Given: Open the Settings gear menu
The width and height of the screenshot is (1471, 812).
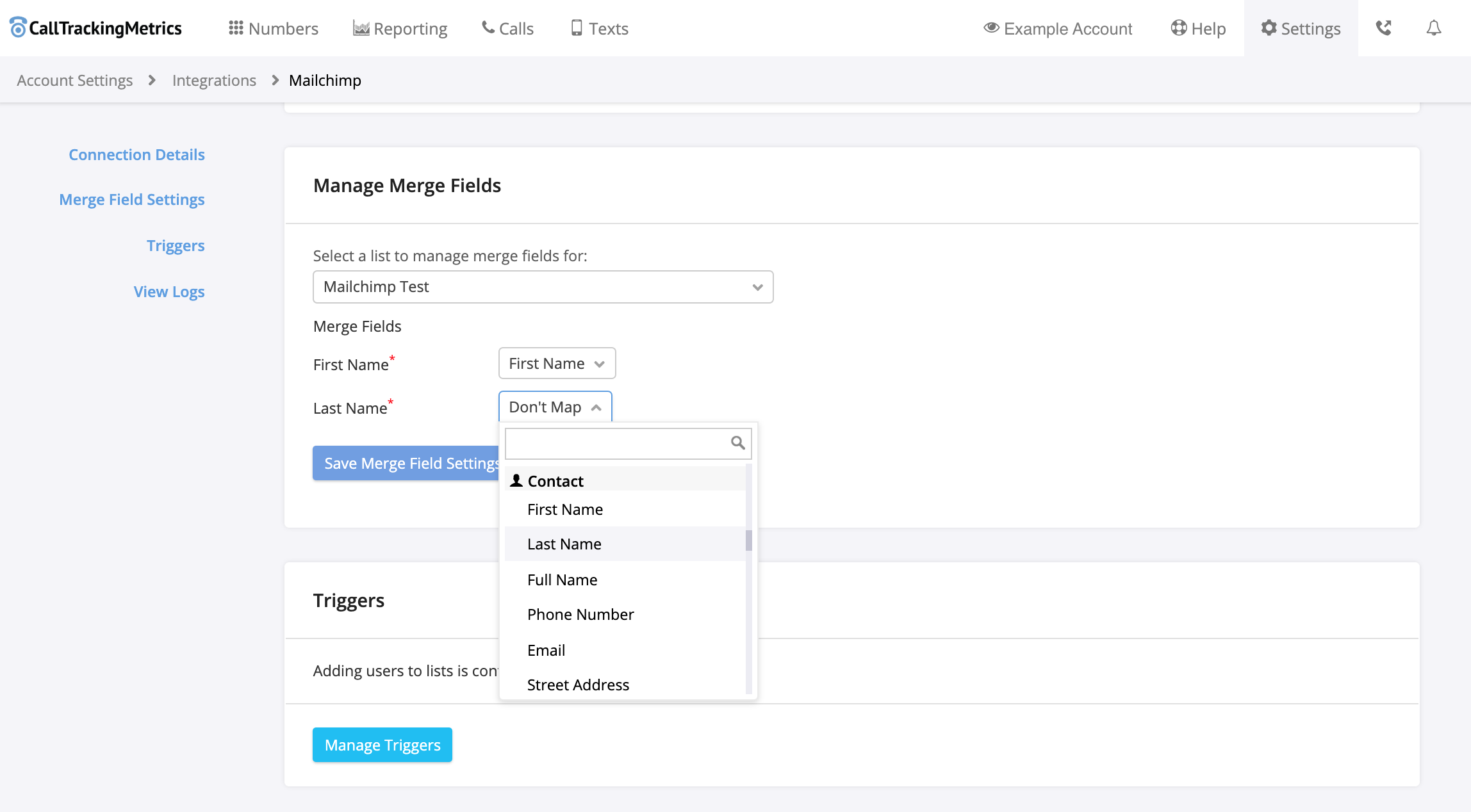Looking at the screenshot, I should (x=1301, y=28).
